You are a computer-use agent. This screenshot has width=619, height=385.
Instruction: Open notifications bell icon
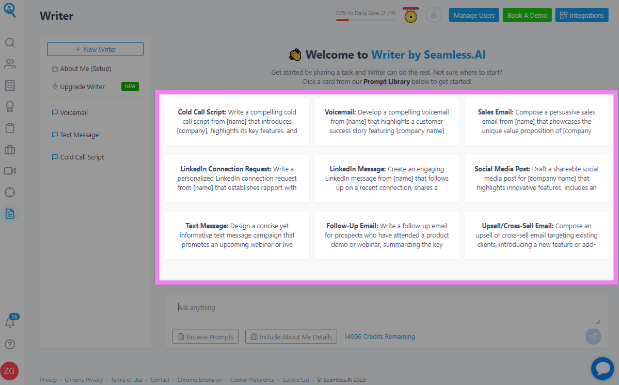click(x=10, y=322)
